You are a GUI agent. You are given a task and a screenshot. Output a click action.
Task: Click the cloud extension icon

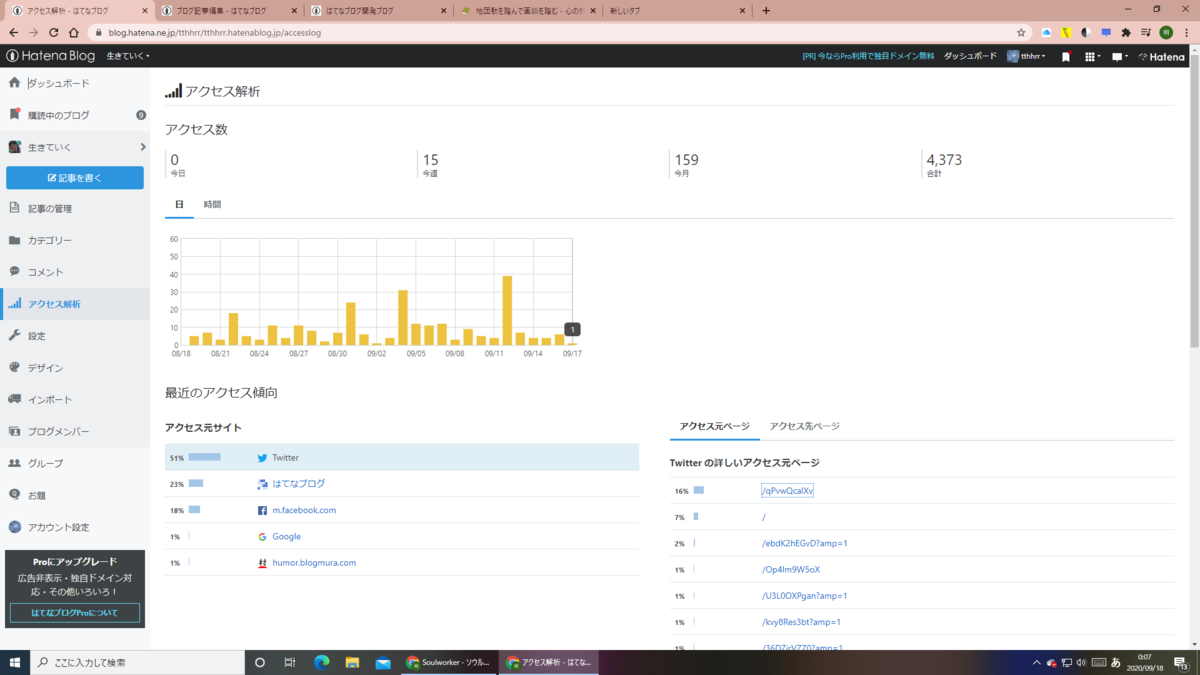(1047, 32)
